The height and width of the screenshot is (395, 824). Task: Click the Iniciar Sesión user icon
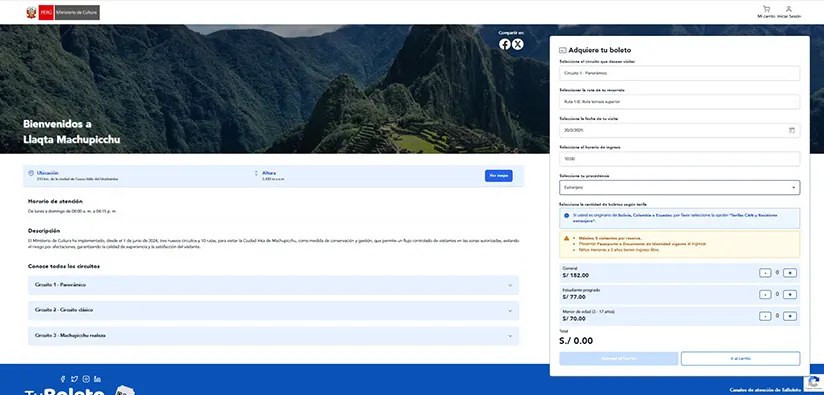point(789,9)
